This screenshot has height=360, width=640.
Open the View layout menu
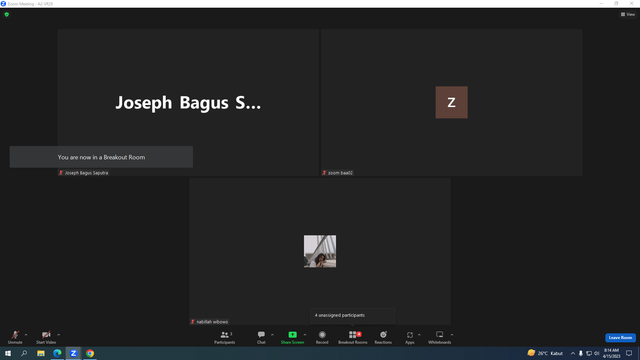[x=628, y=14]
